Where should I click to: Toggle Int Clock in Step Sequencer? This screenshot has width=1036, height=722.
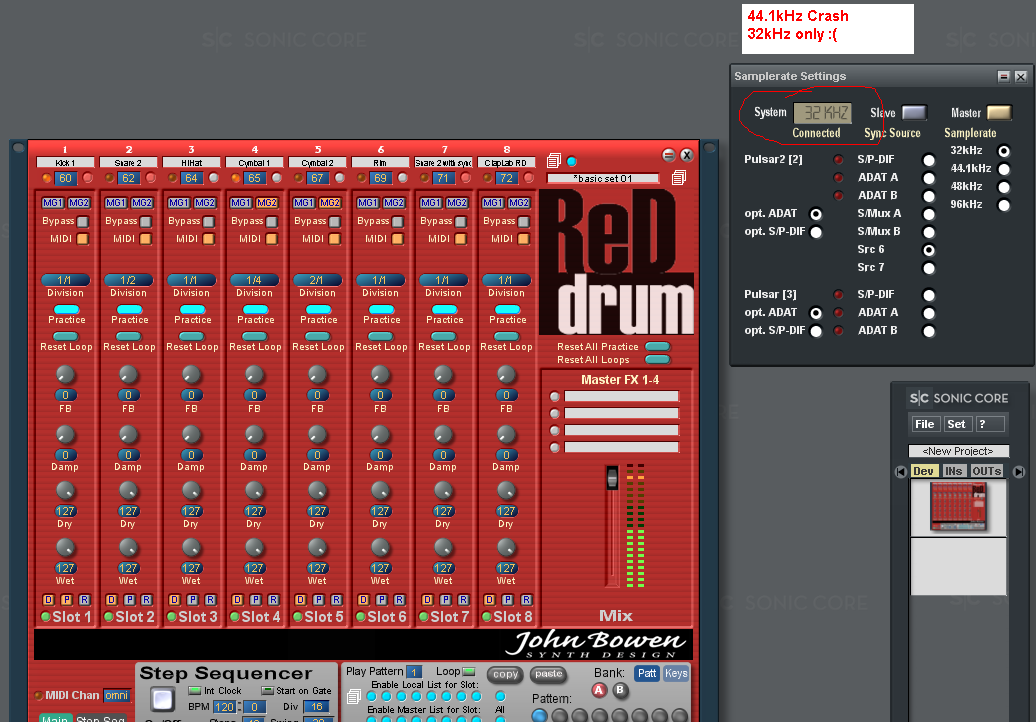[194, 691]
